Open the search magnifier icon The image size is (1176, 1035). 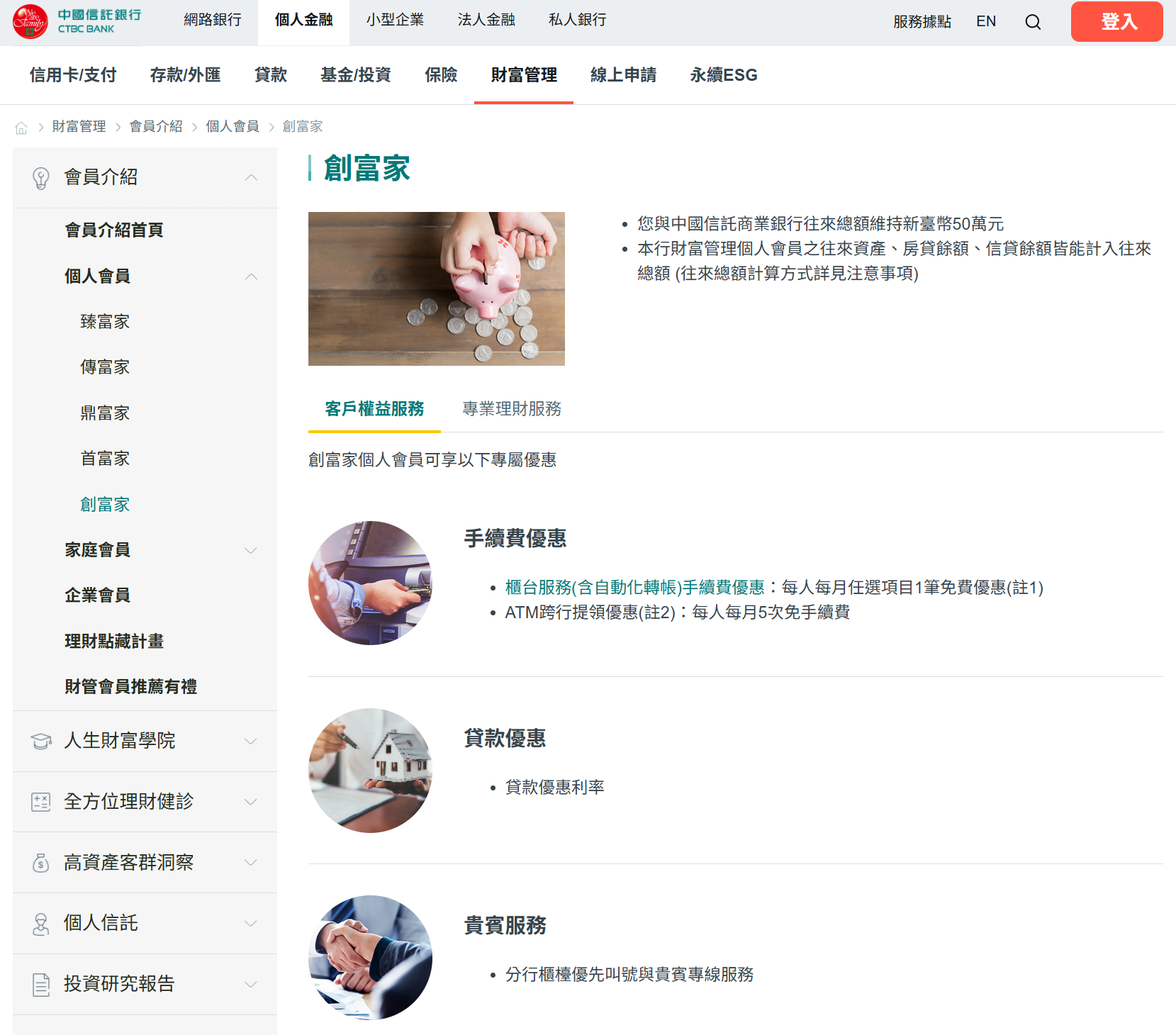(1033, 22)
